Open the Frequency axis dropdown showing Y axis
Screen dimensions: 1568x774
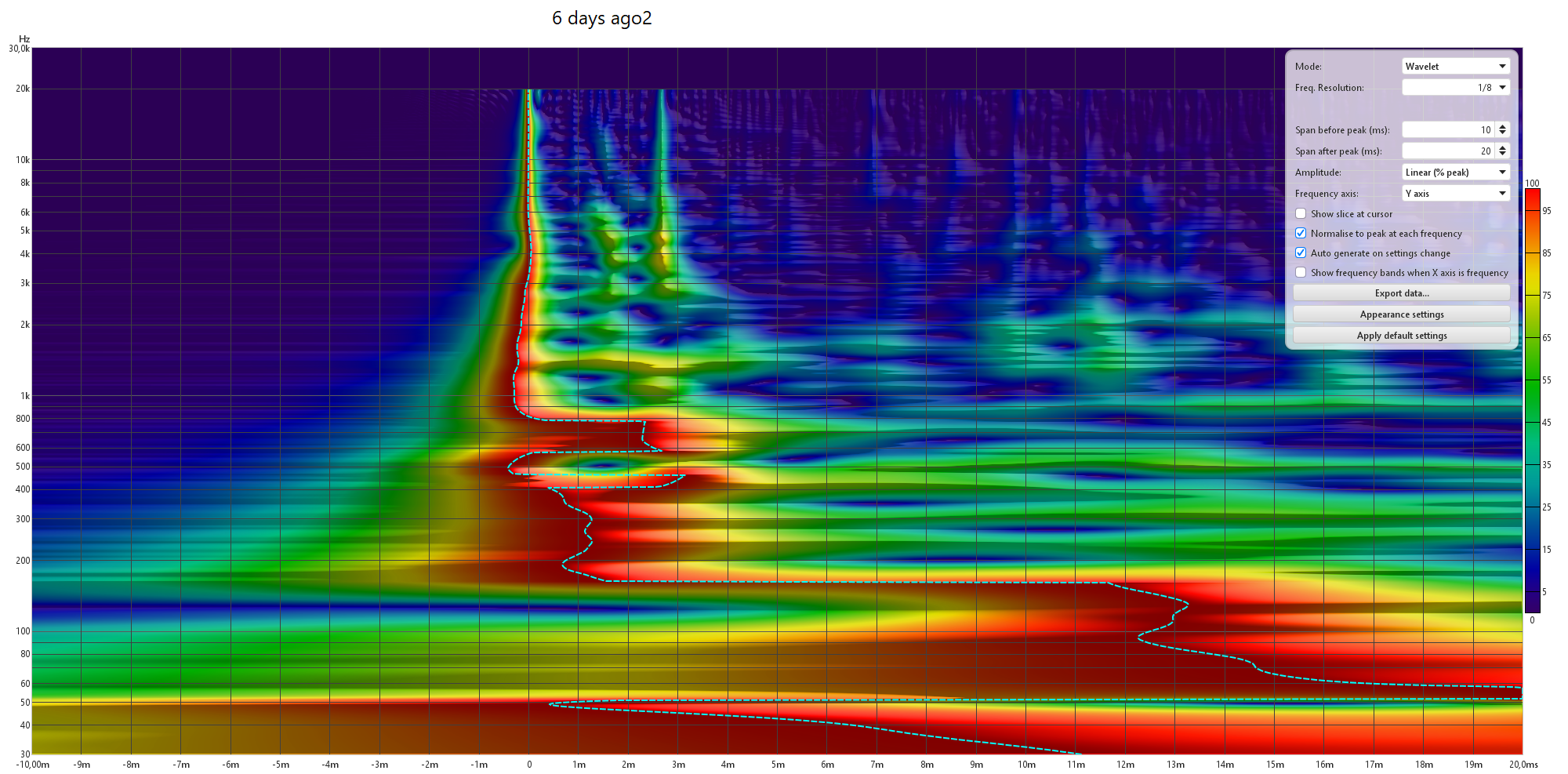point(1455,194)
